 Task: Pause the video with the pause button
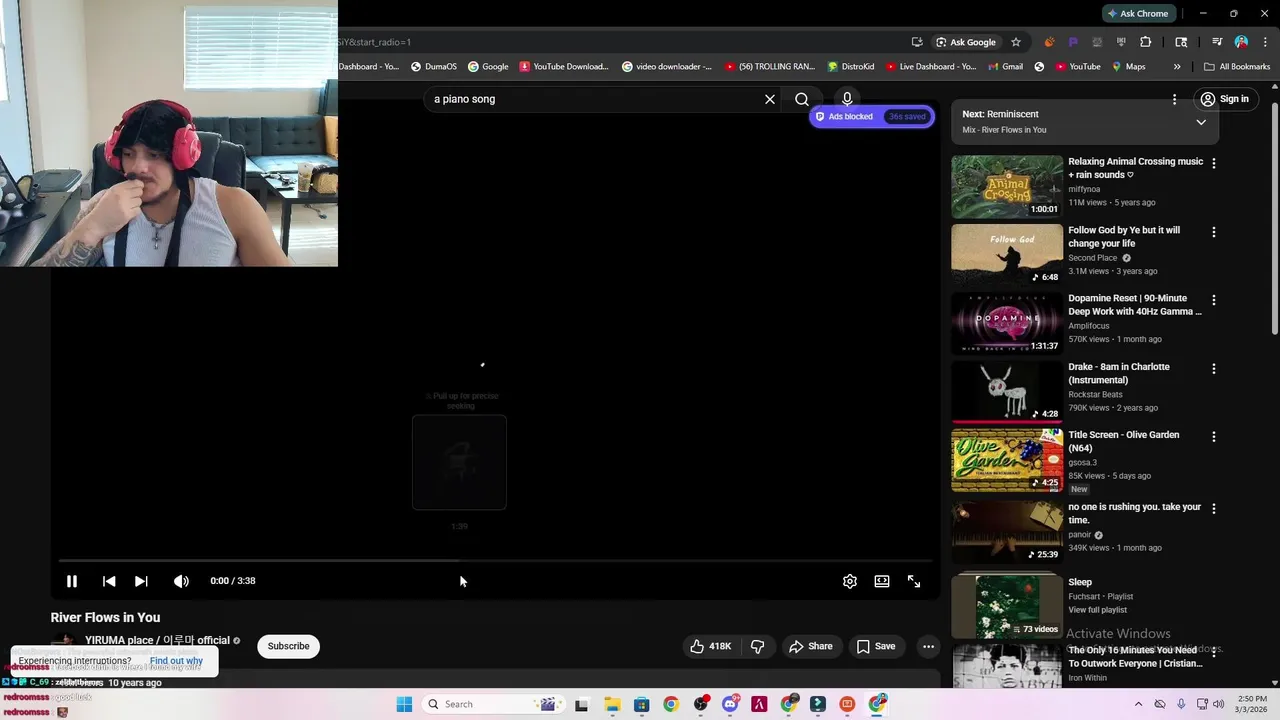pyautogui.click(x=72, y=581)
